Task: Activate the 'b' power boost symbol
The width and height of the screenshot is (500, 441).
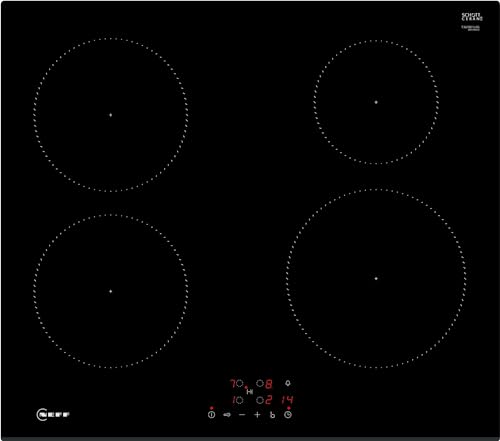Action: (x=272, y=415)
